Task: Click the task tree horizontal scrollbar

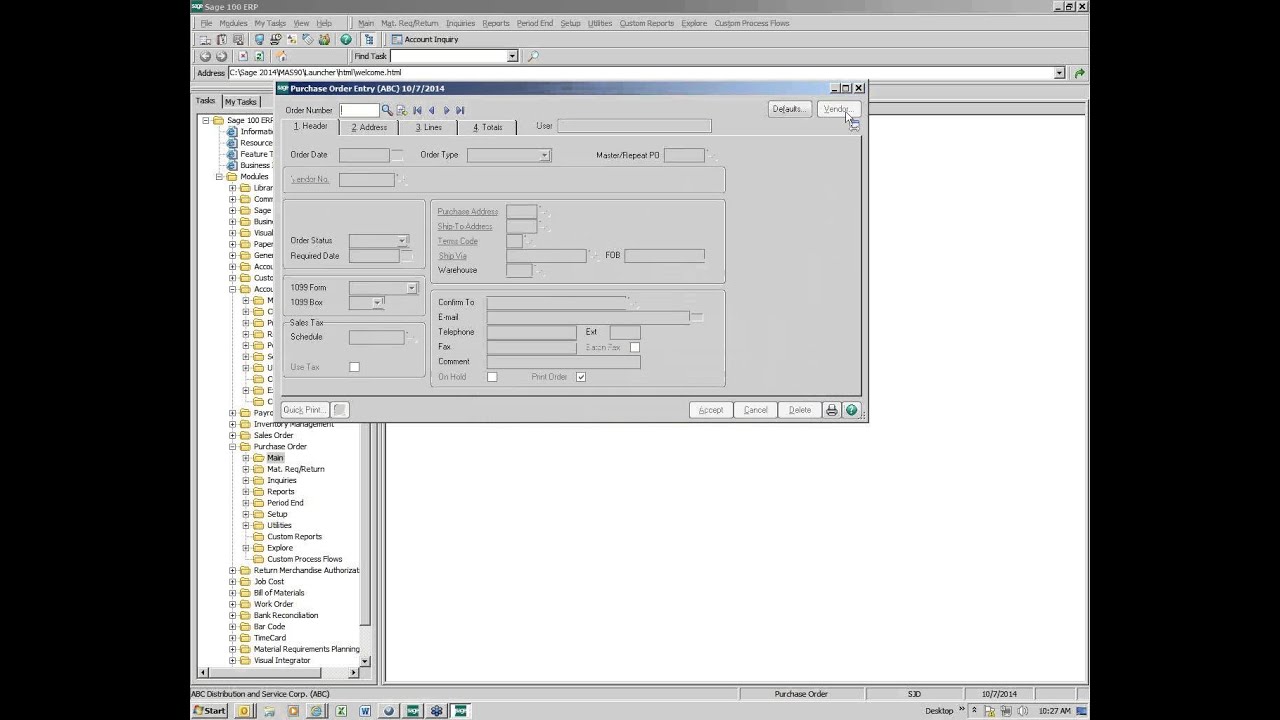Action: [x=279, y=673]
